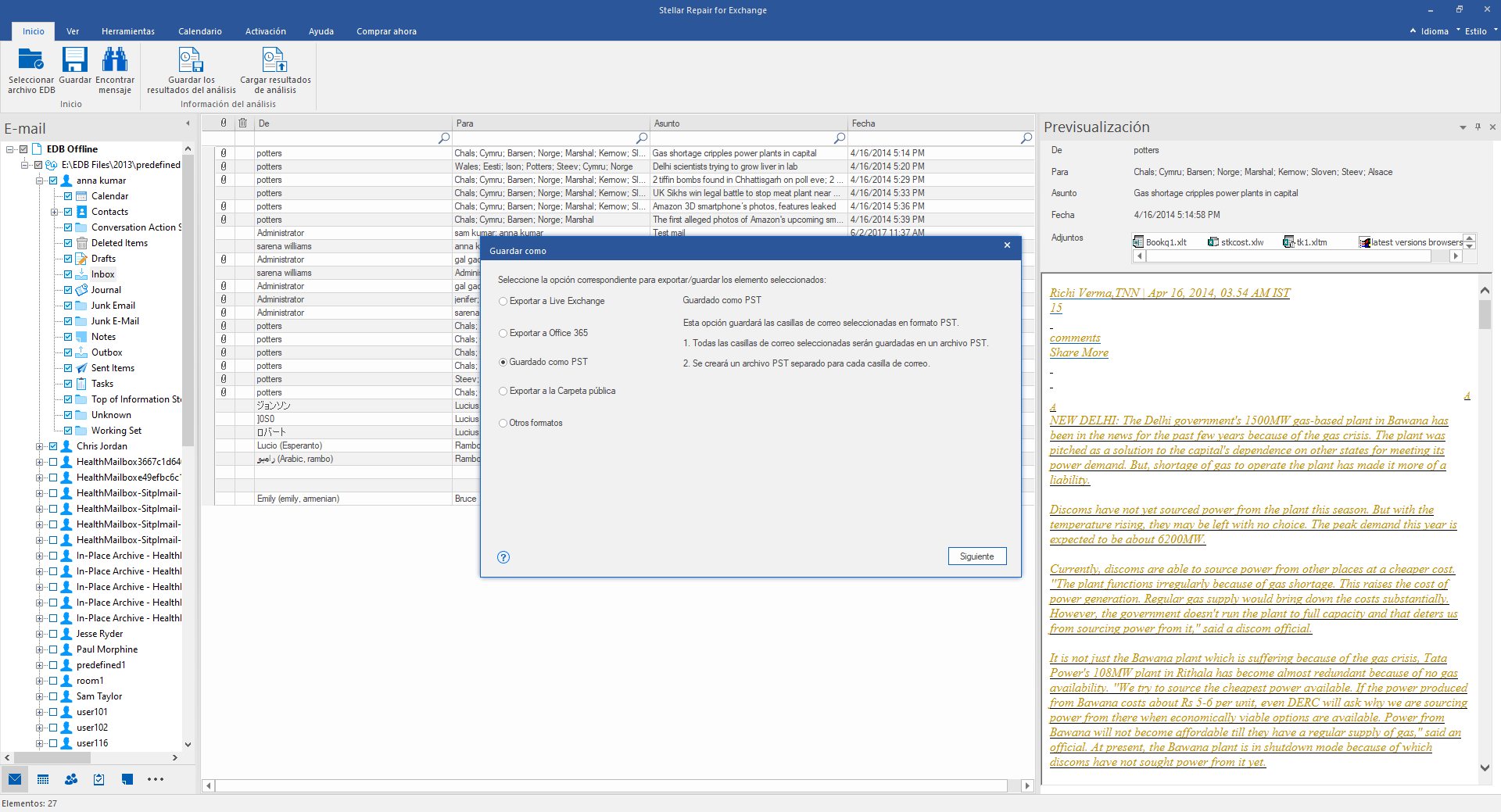The image size is (1501, 812).
Task: Click the attachment column header icon
Action: pos(224,123)
